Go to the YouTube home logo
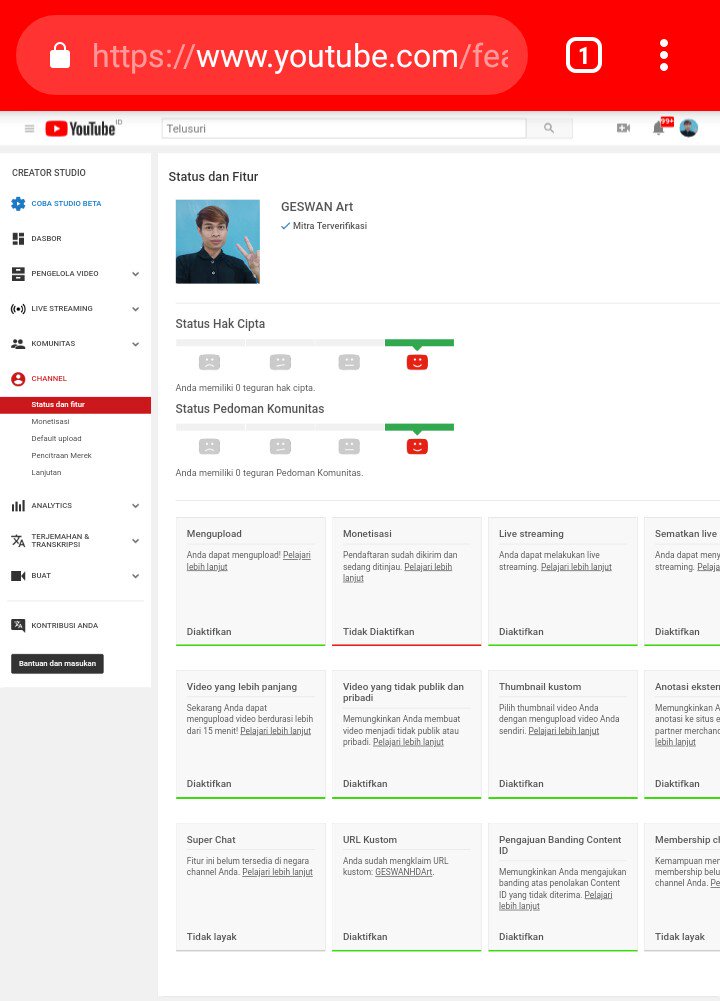Viewport: 720px width, 1001px height. tap(80, 128)
